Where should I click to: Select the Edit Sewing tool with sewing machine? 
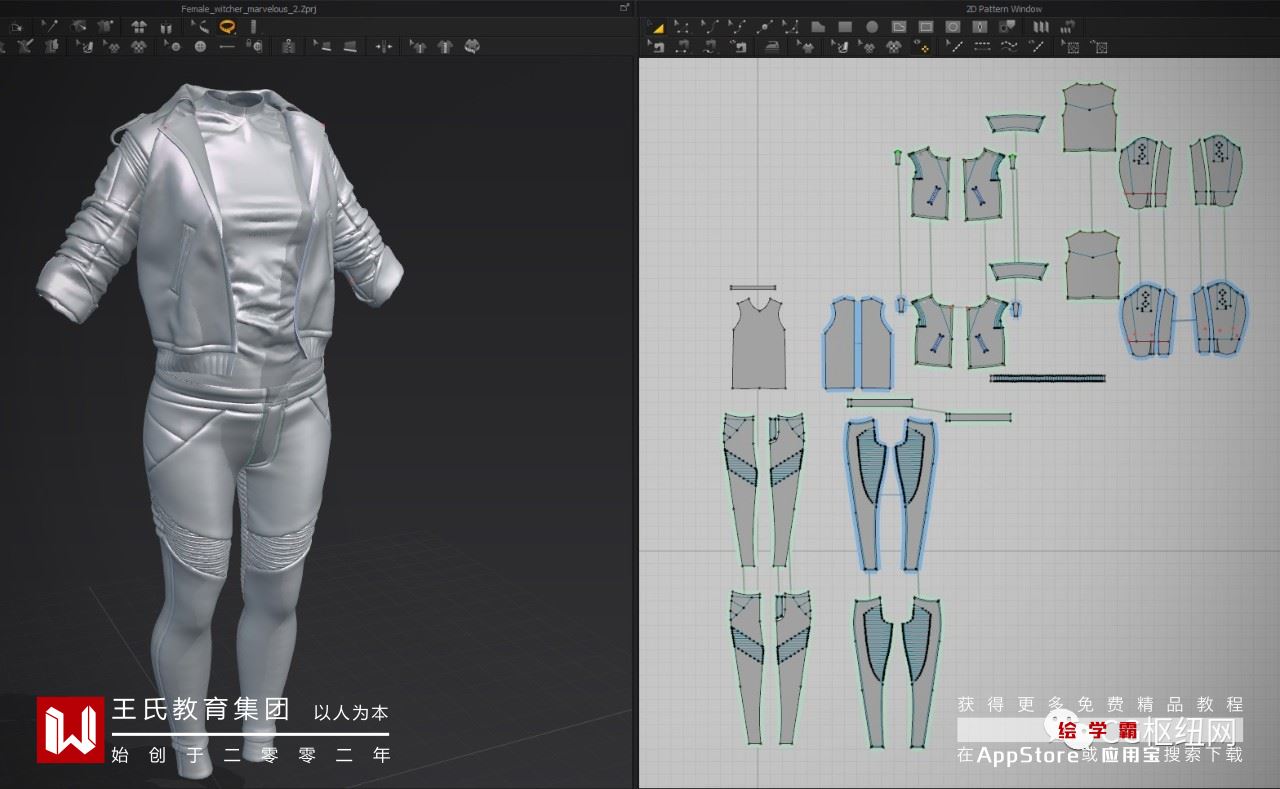click(x=658, y=46)
